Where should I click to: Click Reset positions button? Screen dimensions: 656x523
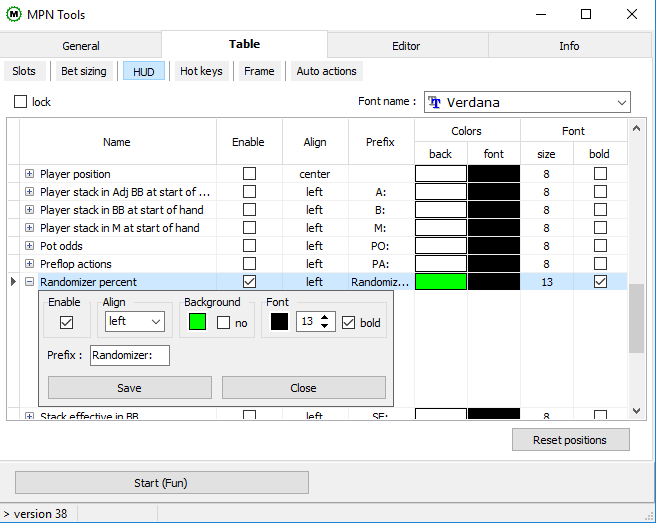tap(571, 440)
